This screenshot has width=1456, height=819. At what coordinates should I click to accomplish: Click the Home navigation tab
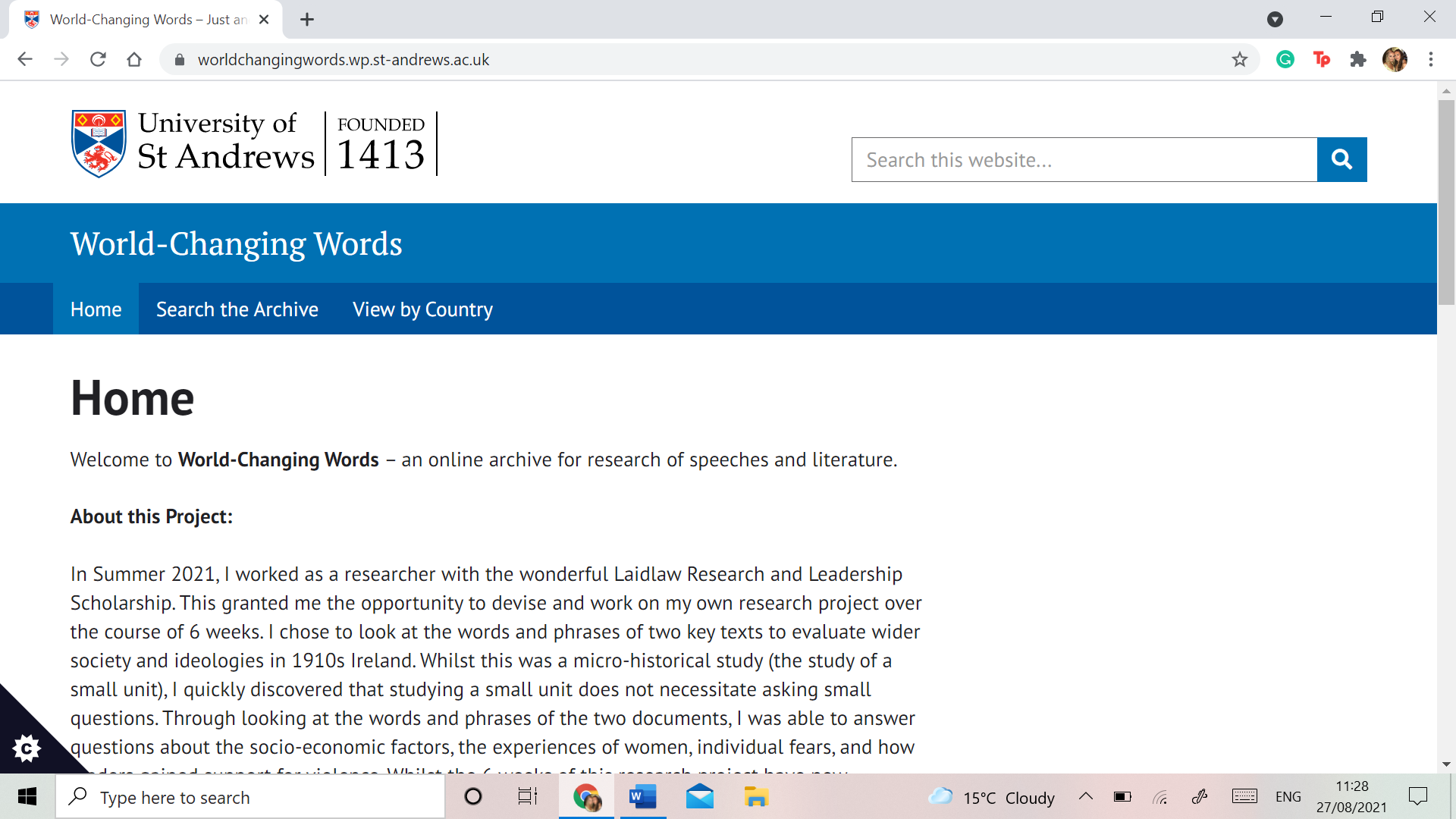pyautogui.click(x=96, y=309)
